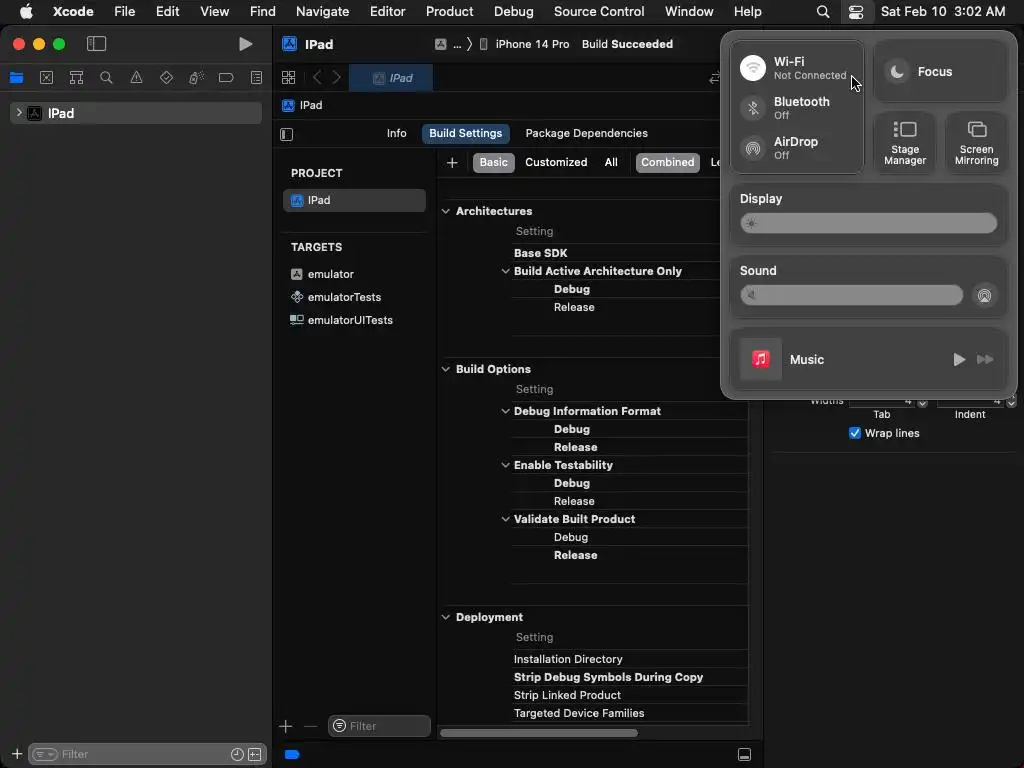Screen dimensions: 1024x768
Task: Hide the navigator sidebar in Xcode toolbar
Action: point(97,44)
